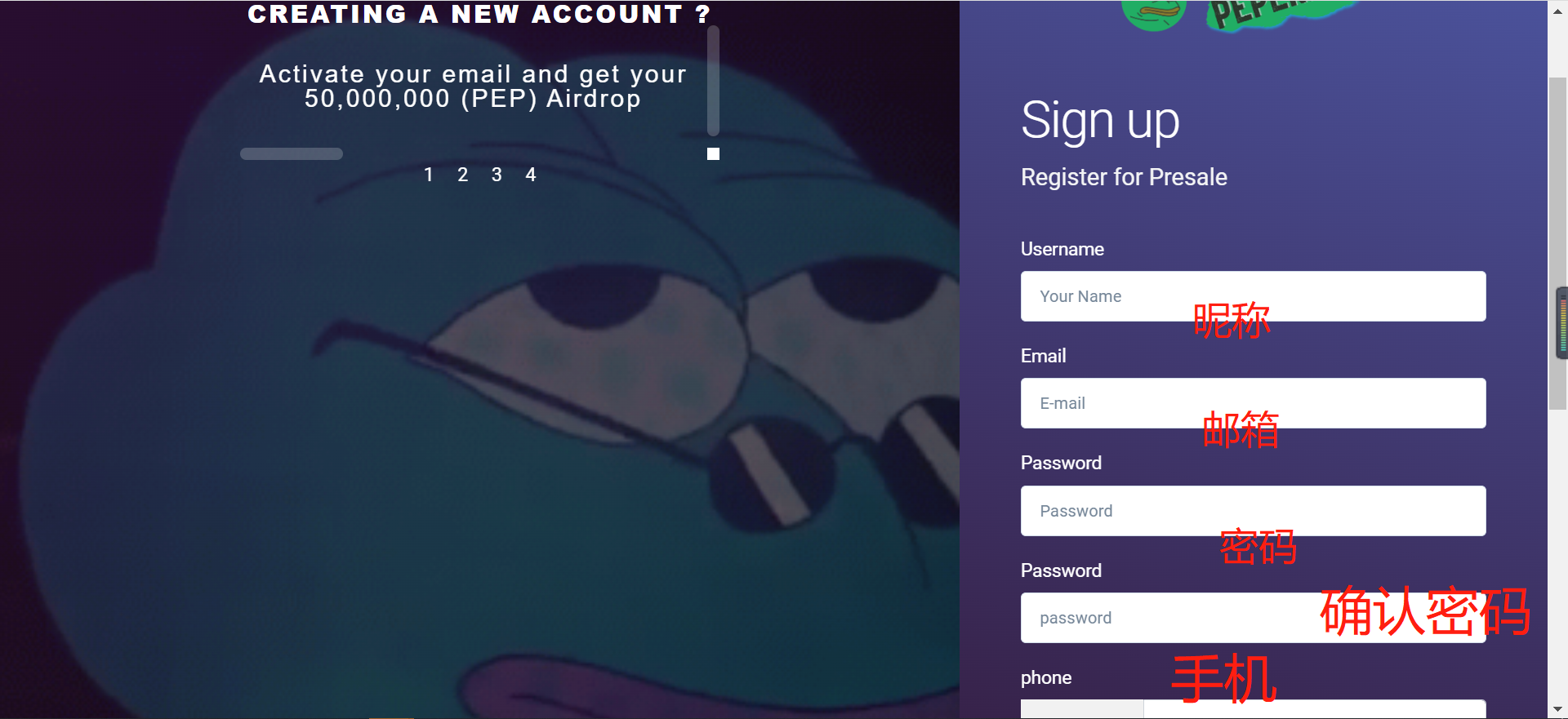Click the confirm password field
Viewport: 1568px width, 719px height.
[1253, 618]
